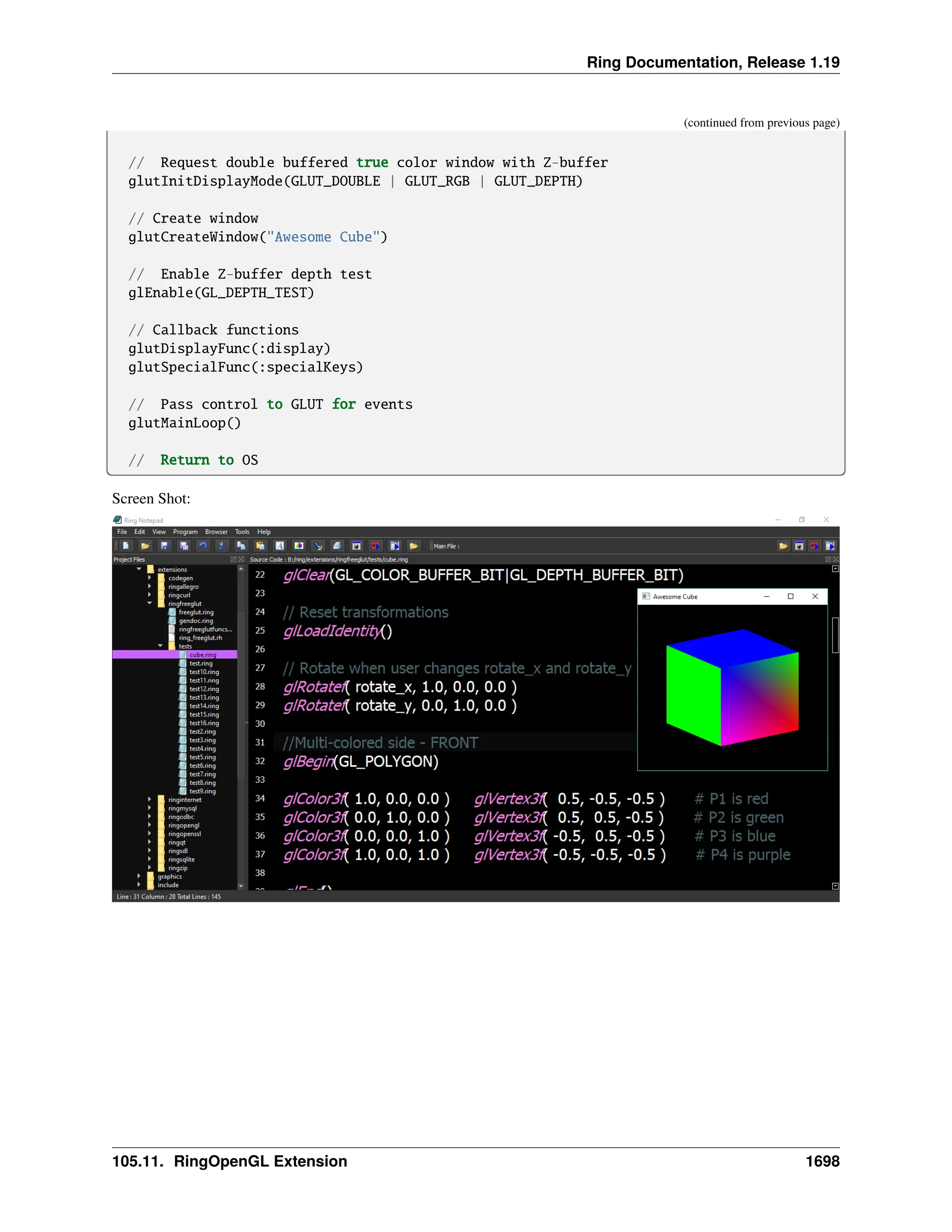Click the Cut scissors icon
This screenshot has width=952, height=1232.
[222, 545]
